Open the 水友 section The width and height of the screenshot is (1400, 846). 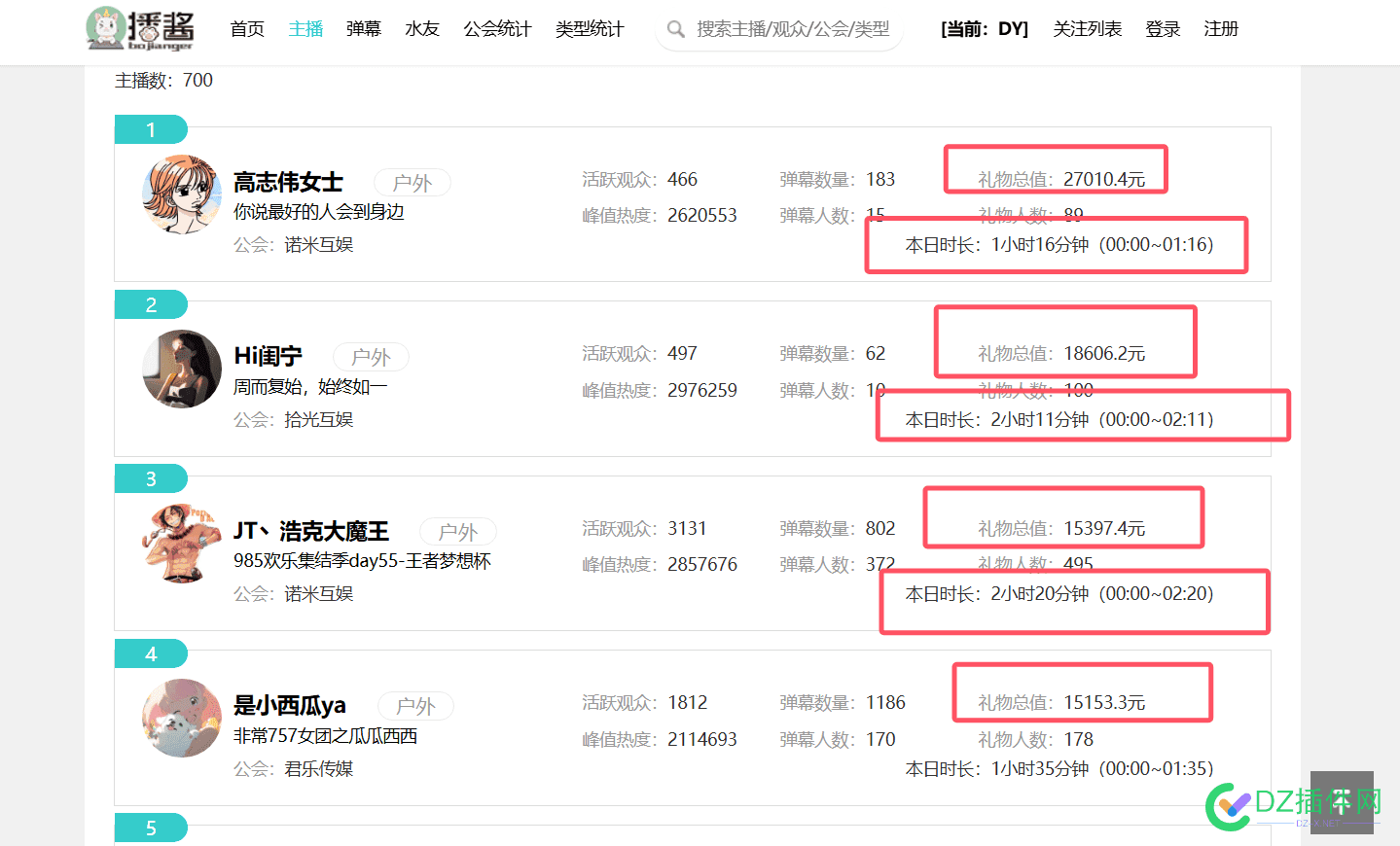[422, 29]
